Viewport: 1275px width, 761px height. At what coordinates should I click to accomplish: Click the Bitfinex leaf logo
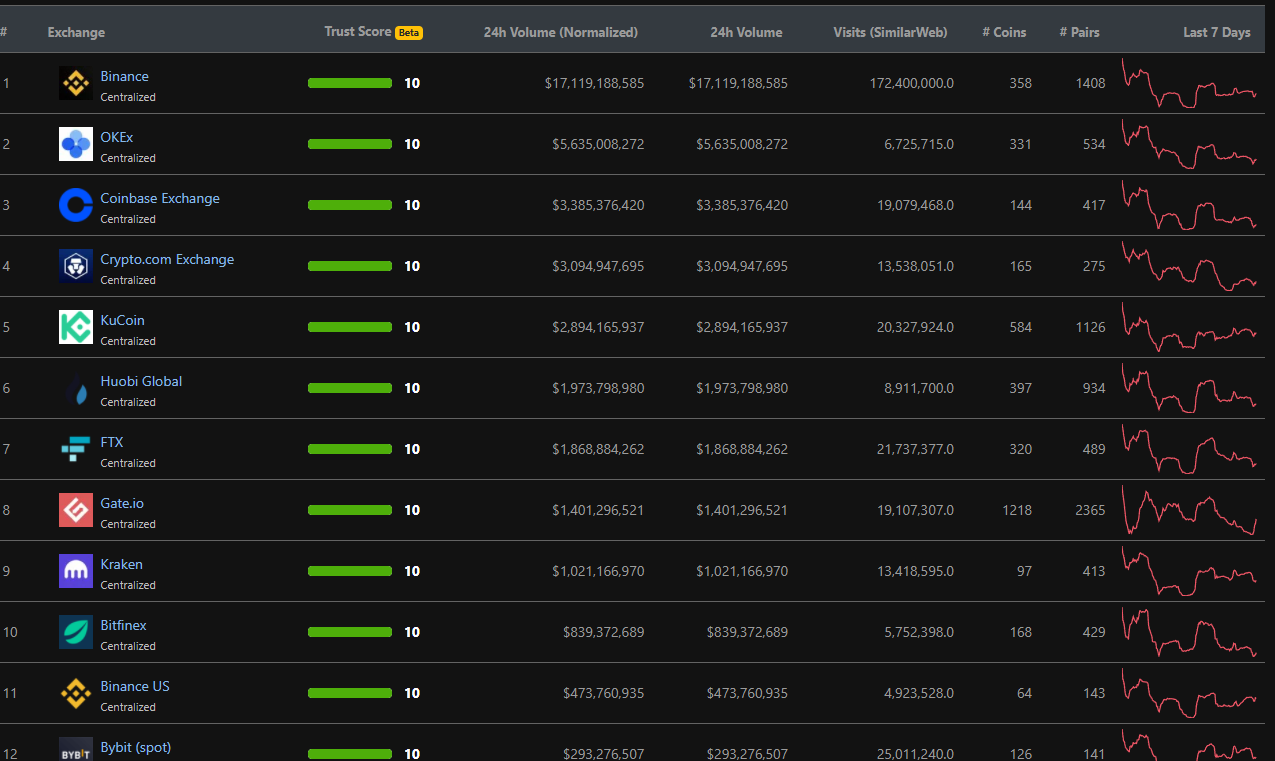pyautogui.click(x=76, y=633)
